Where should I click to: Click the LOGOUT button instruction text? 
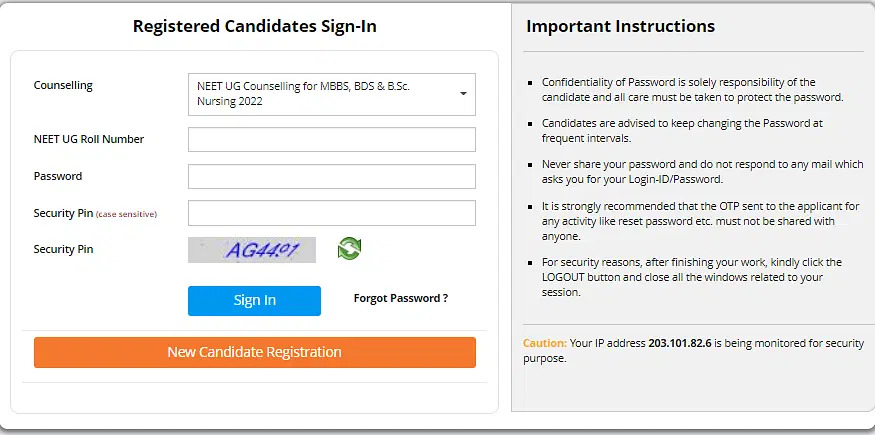tap(691, 277)
